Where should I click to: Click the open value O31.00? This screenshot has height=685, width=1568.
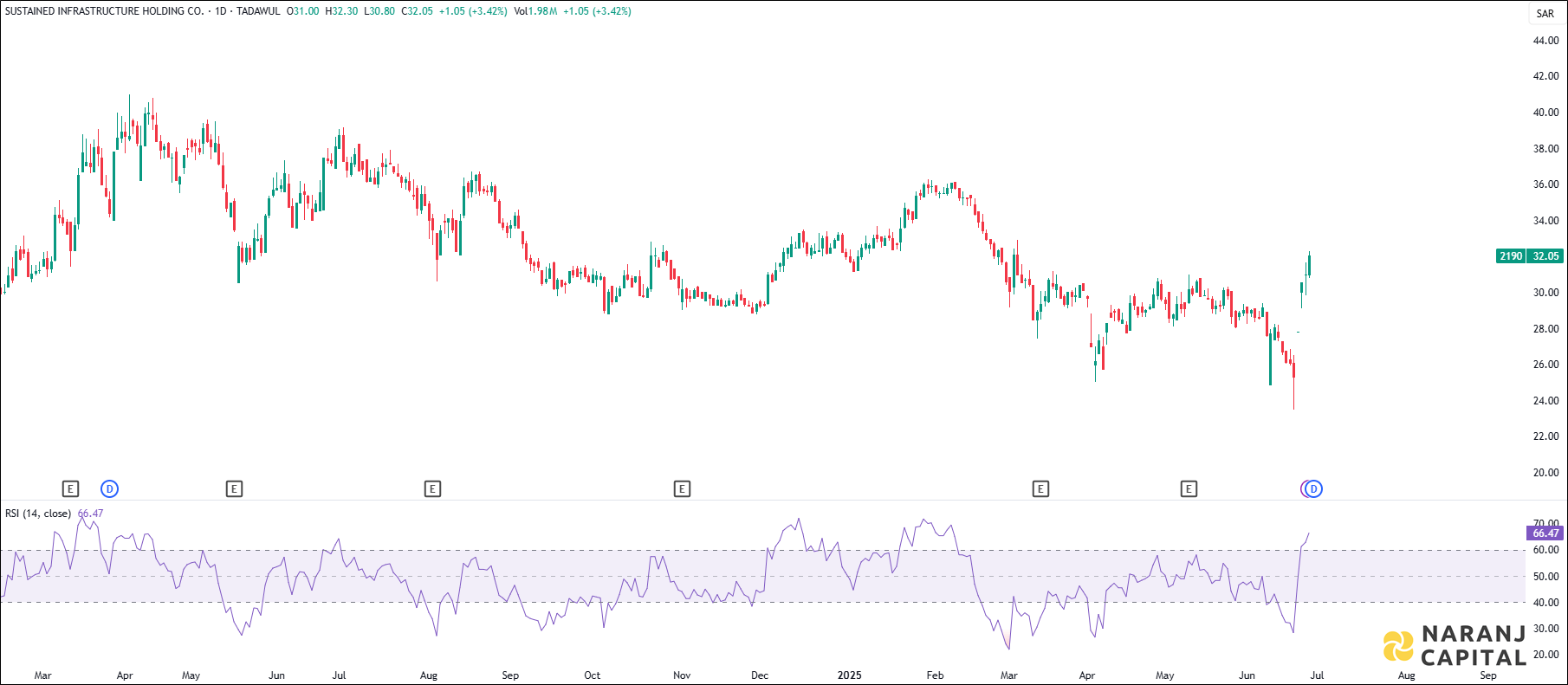point(302,11)
